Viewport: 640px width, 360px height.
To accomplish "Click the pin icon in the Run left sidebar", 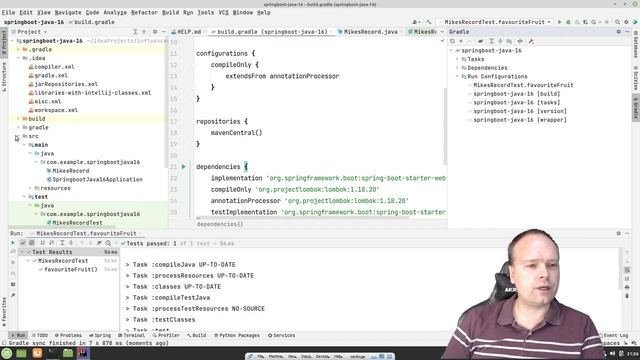I will [13, 295].
